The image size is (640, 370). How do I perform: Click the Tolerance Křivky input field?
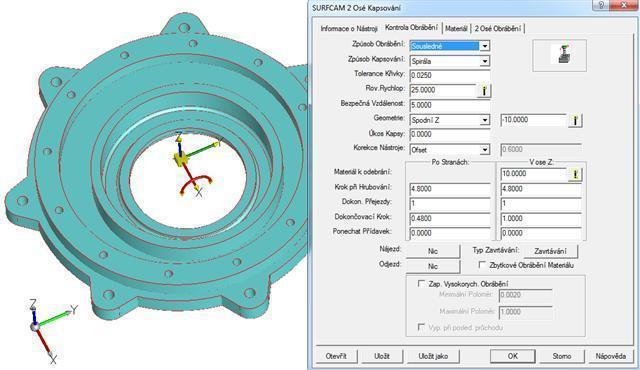[450, 75]
